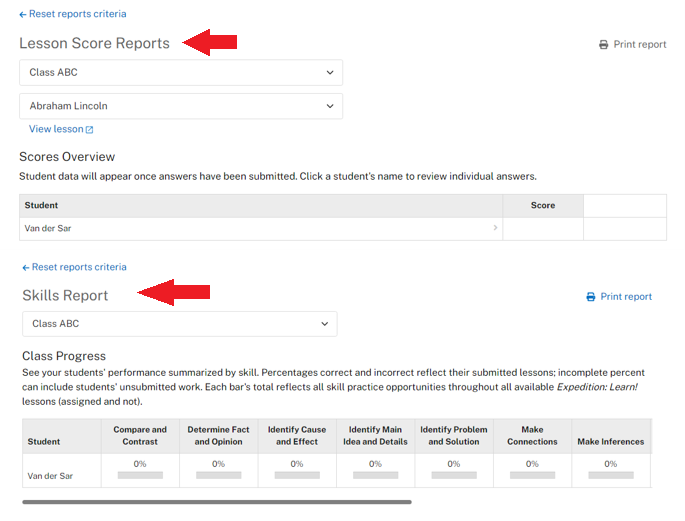Click the Identify Problem and Solution header

point(454,435)
